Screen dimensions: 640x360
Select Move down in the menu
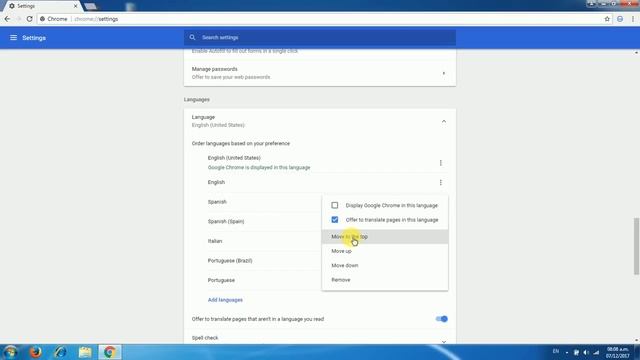coord(385,265)
